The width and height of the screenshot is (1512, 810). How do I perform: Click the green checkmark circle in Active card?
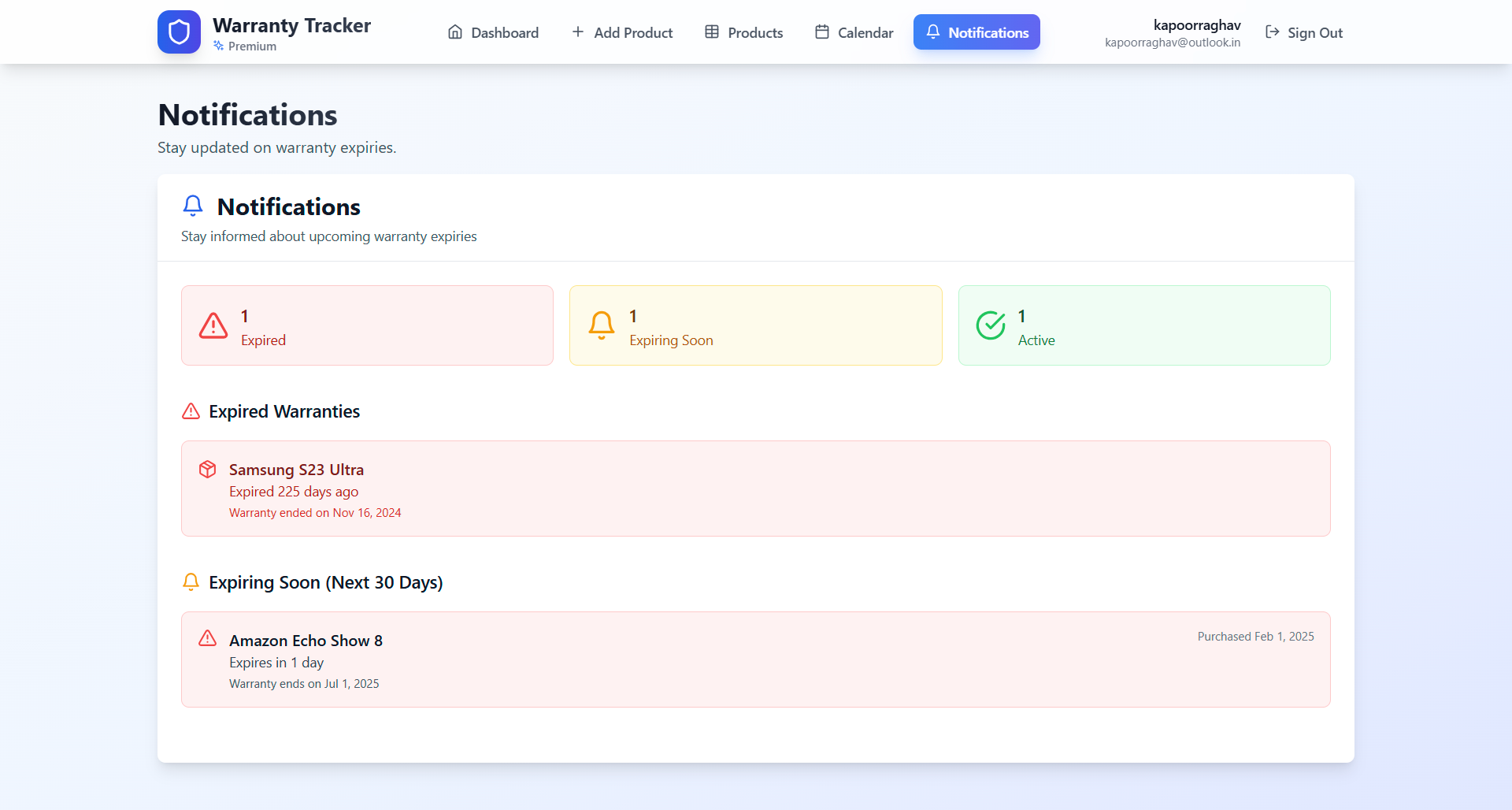coord(991,325)
